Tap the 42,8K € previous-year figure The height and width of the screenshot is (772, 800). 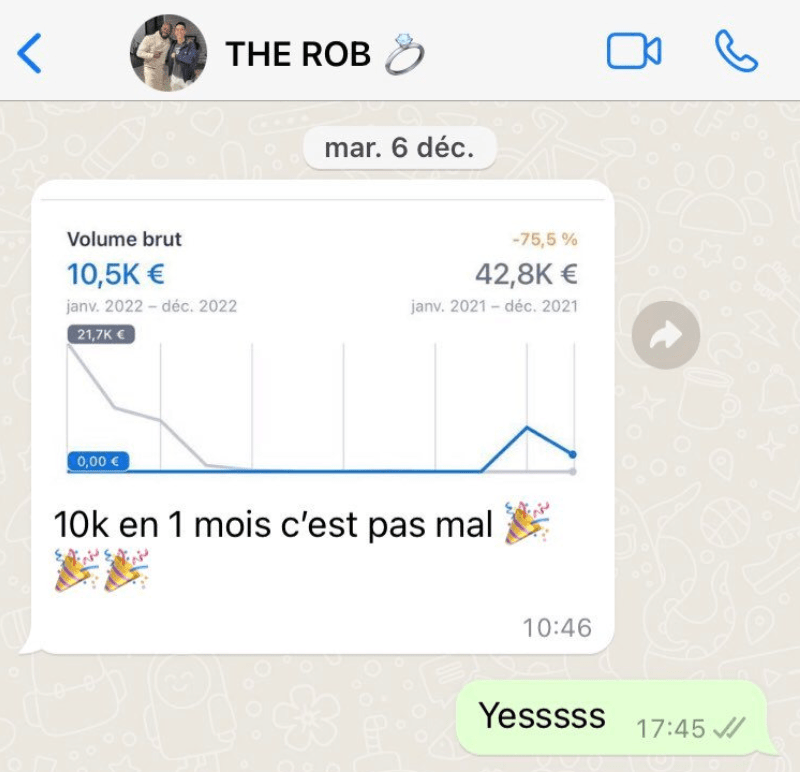tap(526, 274)
